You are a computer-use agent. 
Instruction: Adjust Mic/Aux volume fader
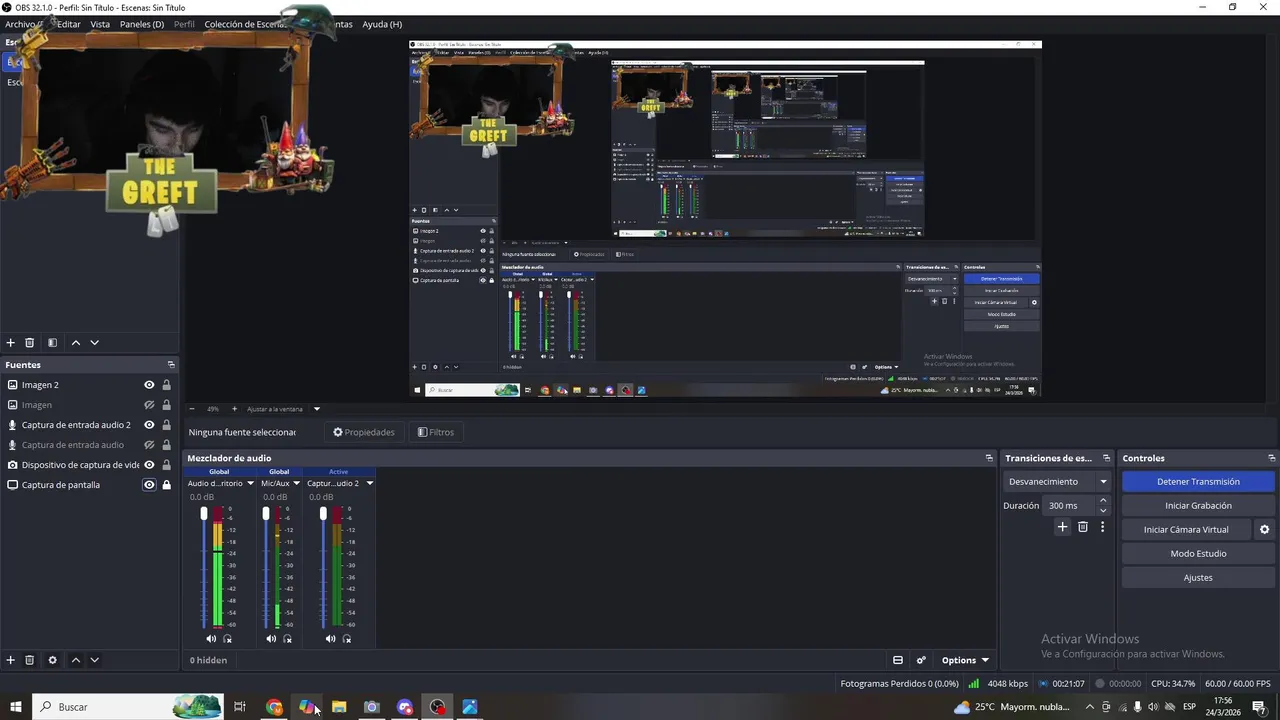(266, 513)
